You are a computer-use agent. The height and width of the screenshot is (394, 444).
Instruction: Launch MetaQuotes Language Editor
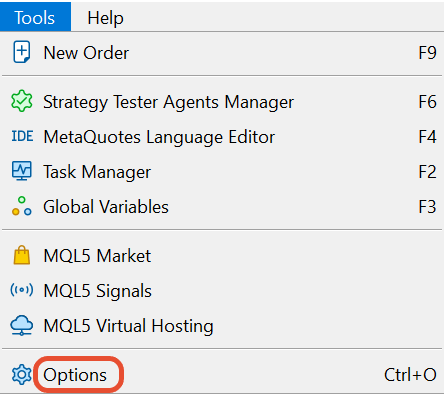click(222, 137)
